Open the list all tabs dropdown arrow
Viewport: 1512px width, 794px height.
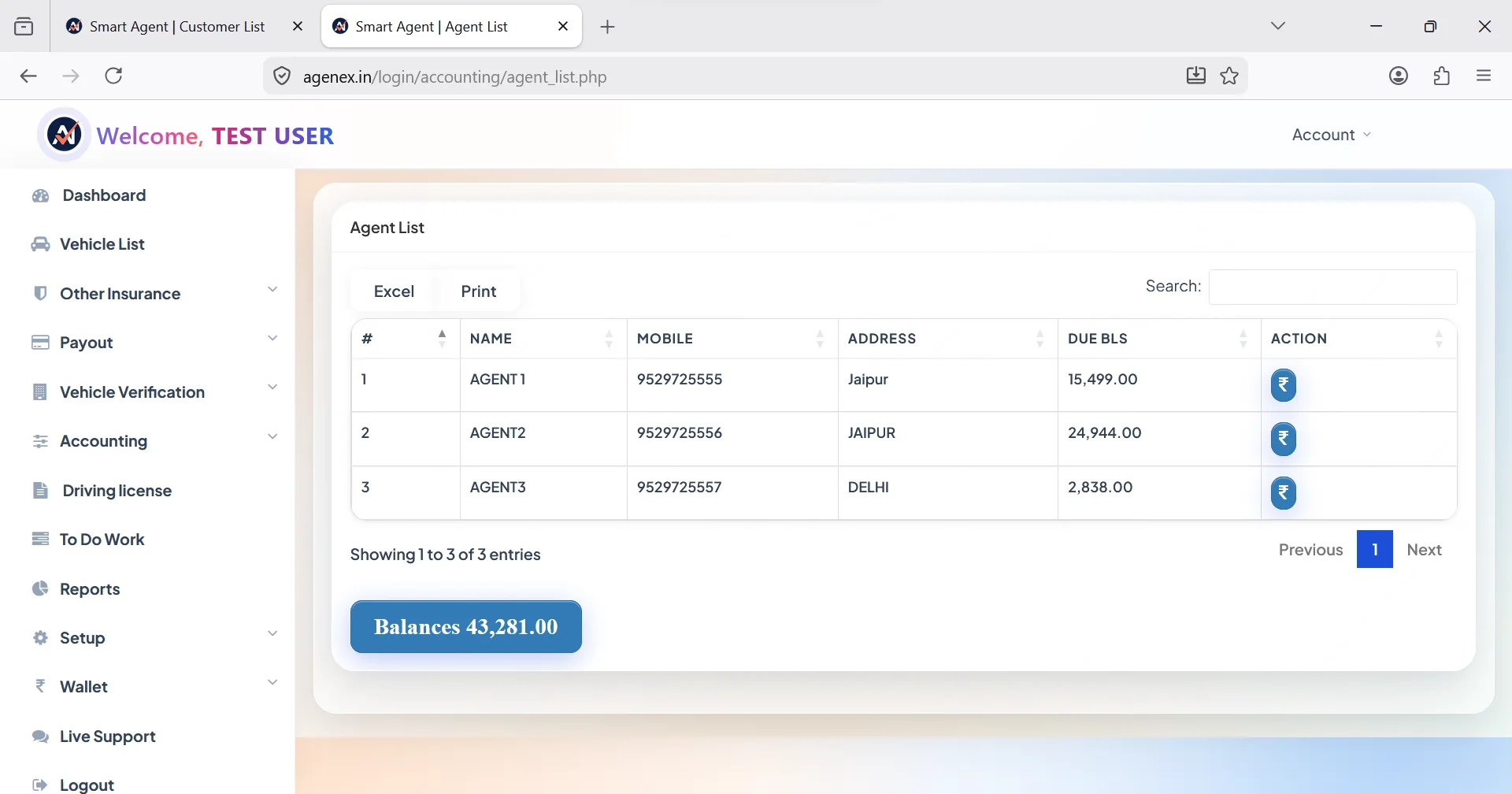point(1278,26)
